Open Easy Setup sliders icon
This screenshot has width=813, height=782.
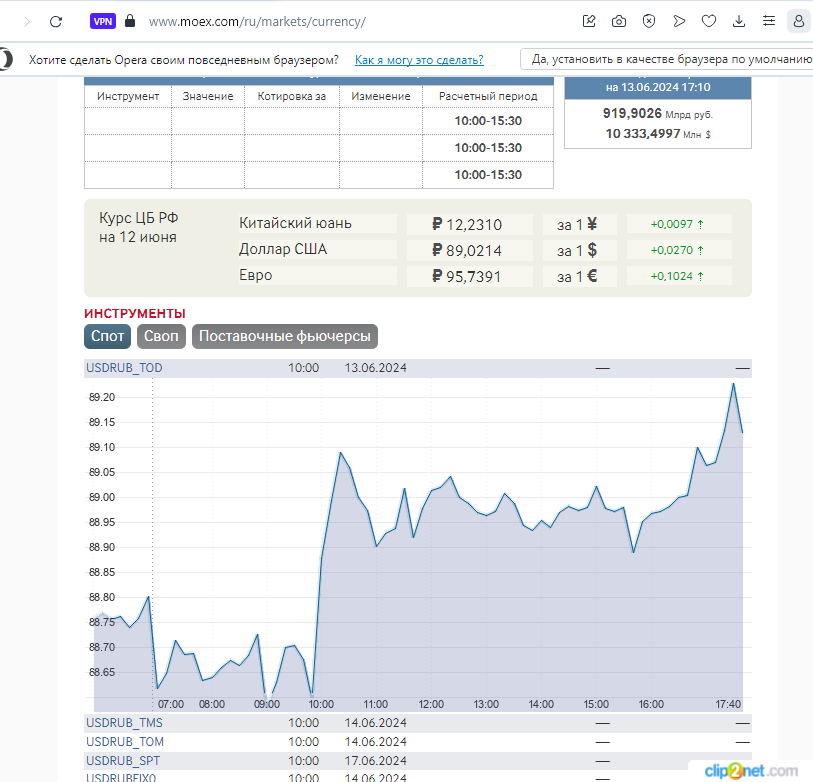[x=769, y=21]
